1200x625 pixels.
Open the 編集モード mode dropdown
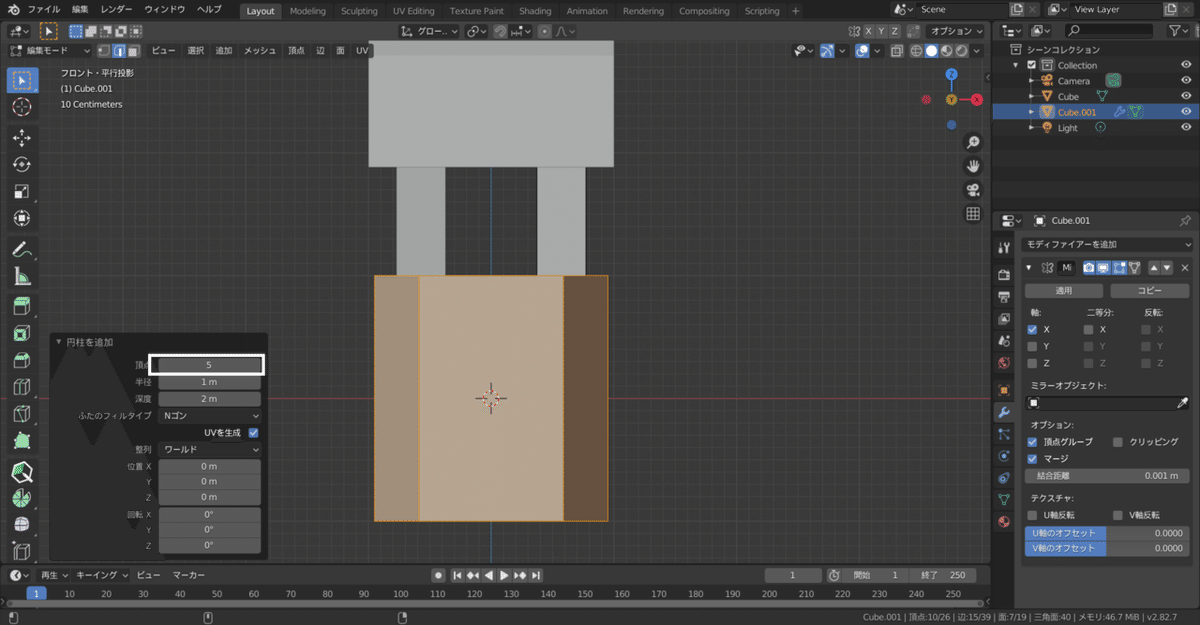point(50,50)
